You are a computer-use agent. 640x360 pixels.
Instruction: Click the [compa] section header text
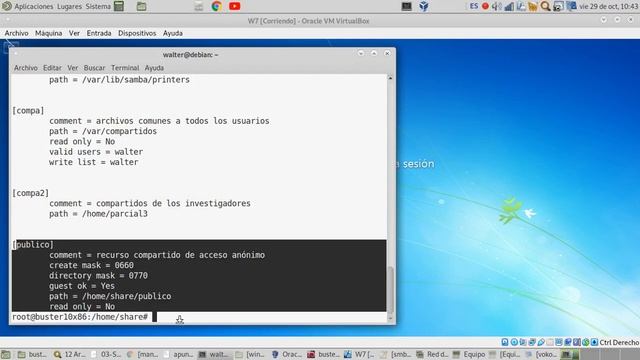coord(28,111)
